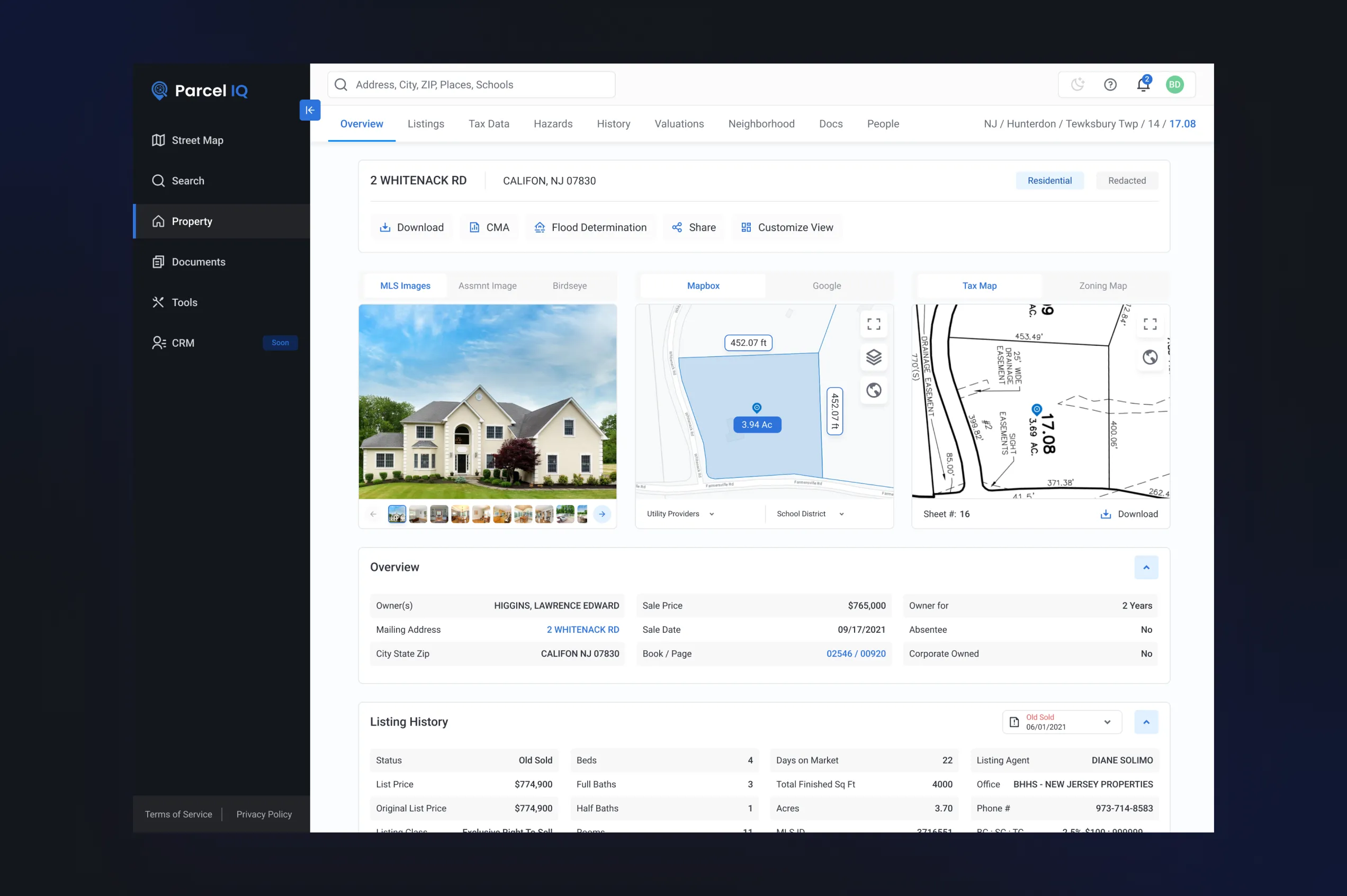1347x896 pixels.
Task: Open the Tax Data tab
Action: [x=488, y=124]
